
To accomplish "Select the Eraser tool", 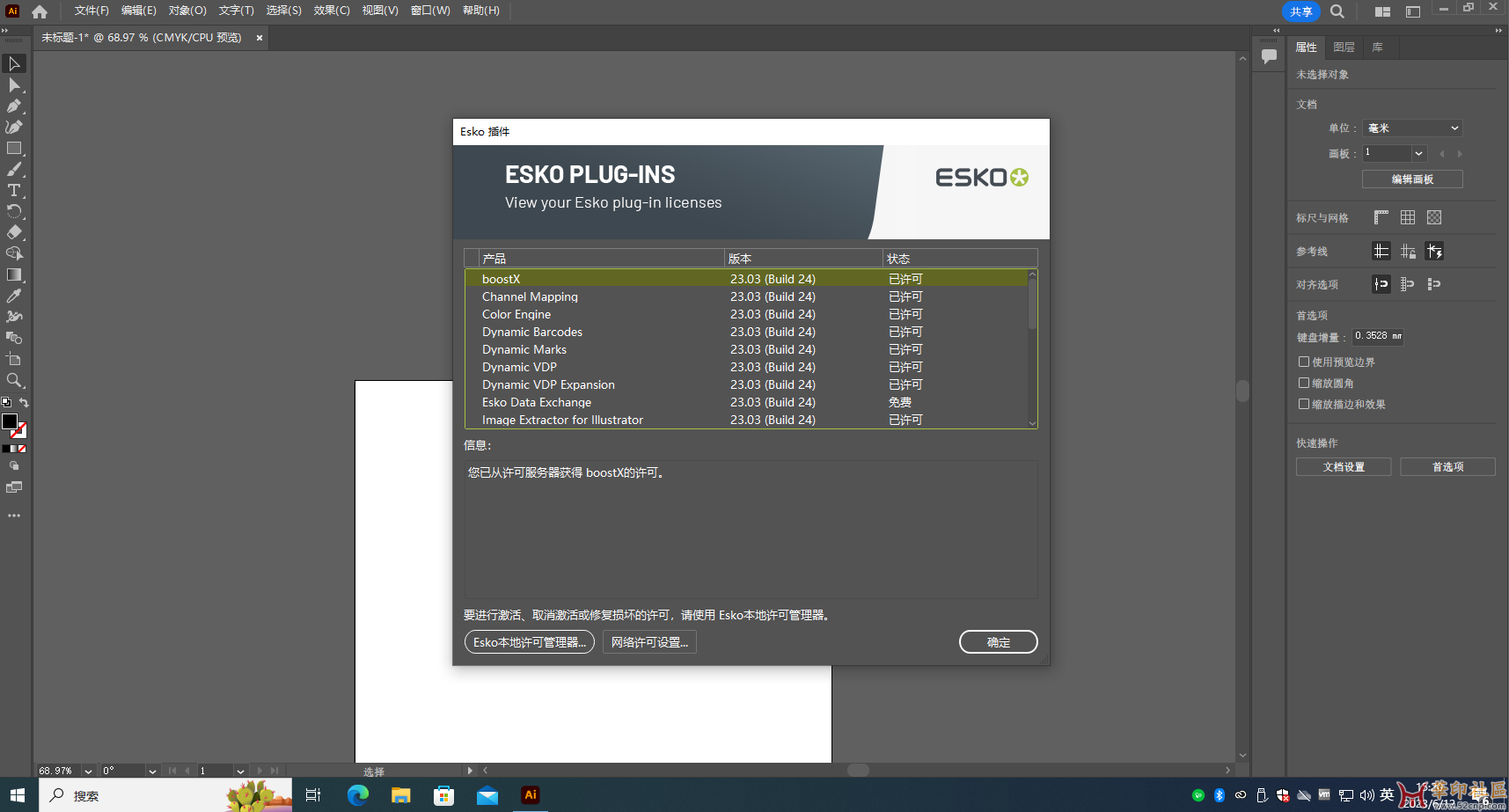I will (14, 232).
